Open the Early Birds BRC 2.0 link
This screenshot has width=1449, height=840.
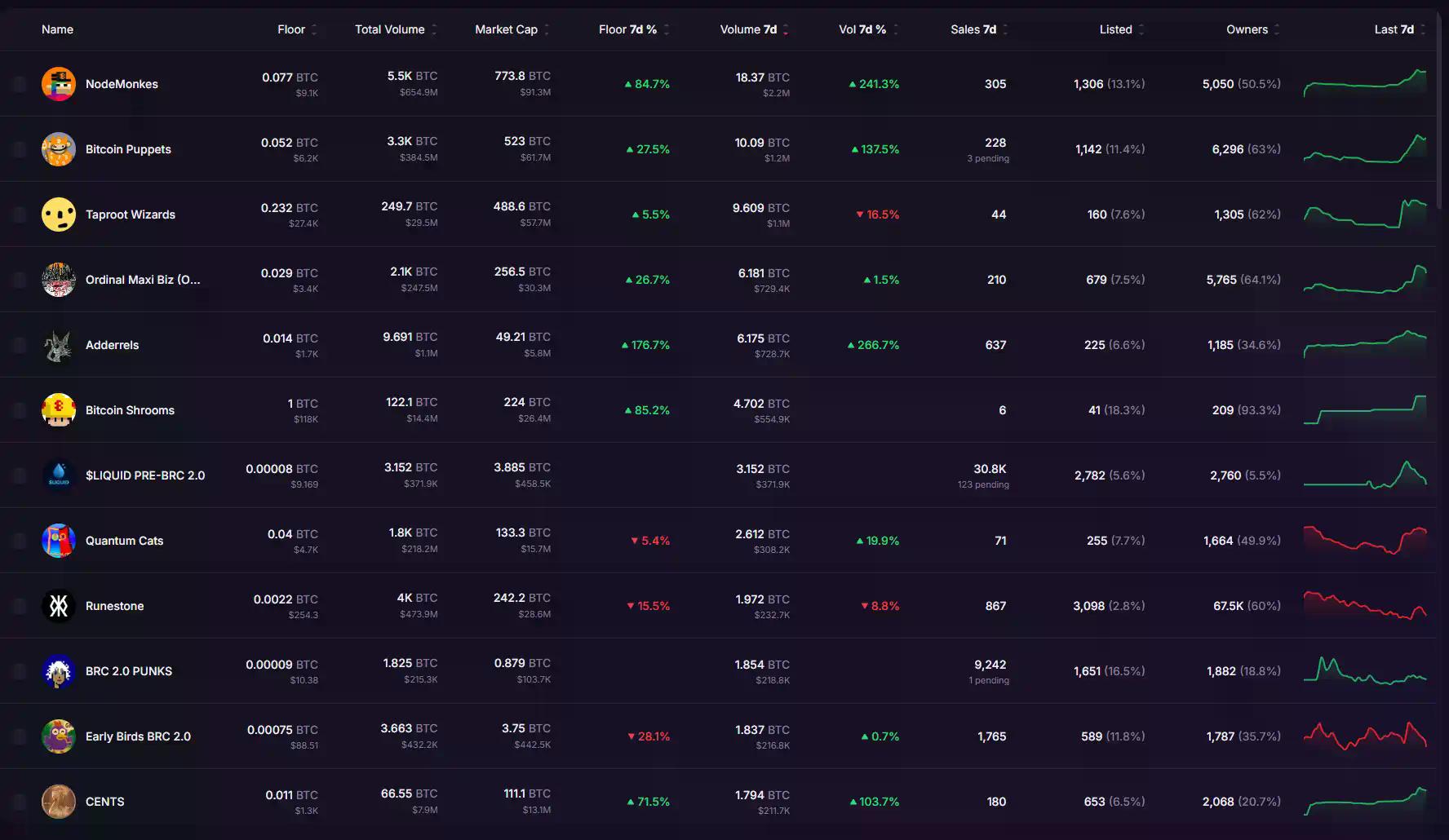(138, 736)
